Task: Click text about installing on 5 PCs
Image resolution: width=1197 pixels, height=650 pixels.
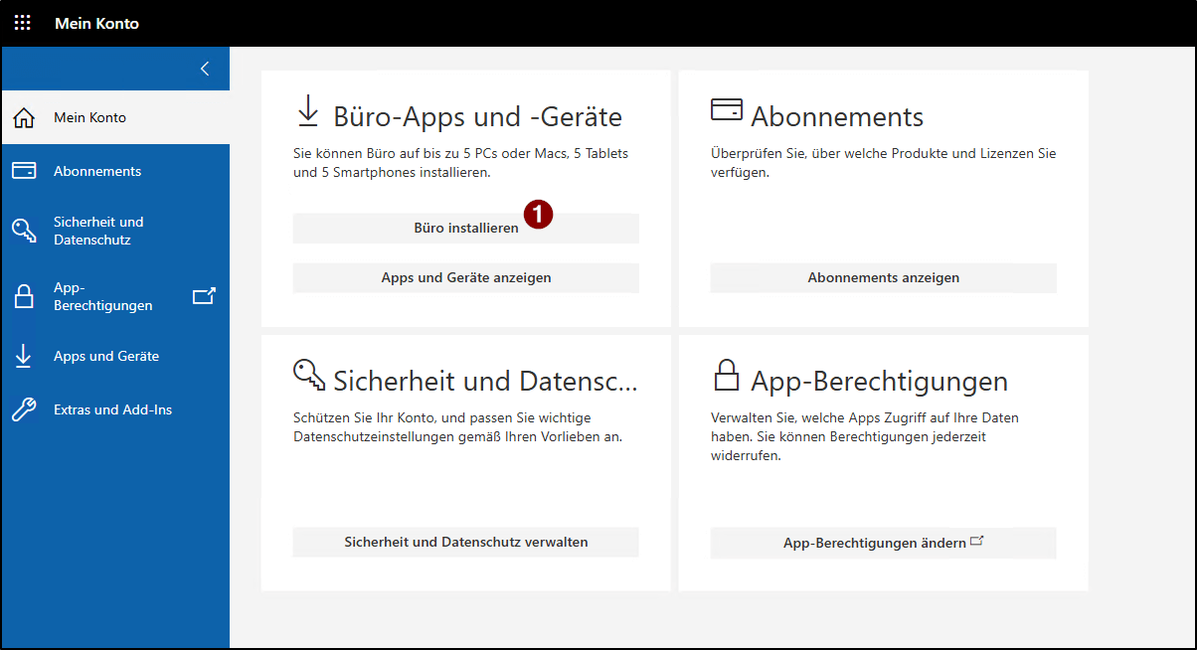Action: (x=461, y=163)
